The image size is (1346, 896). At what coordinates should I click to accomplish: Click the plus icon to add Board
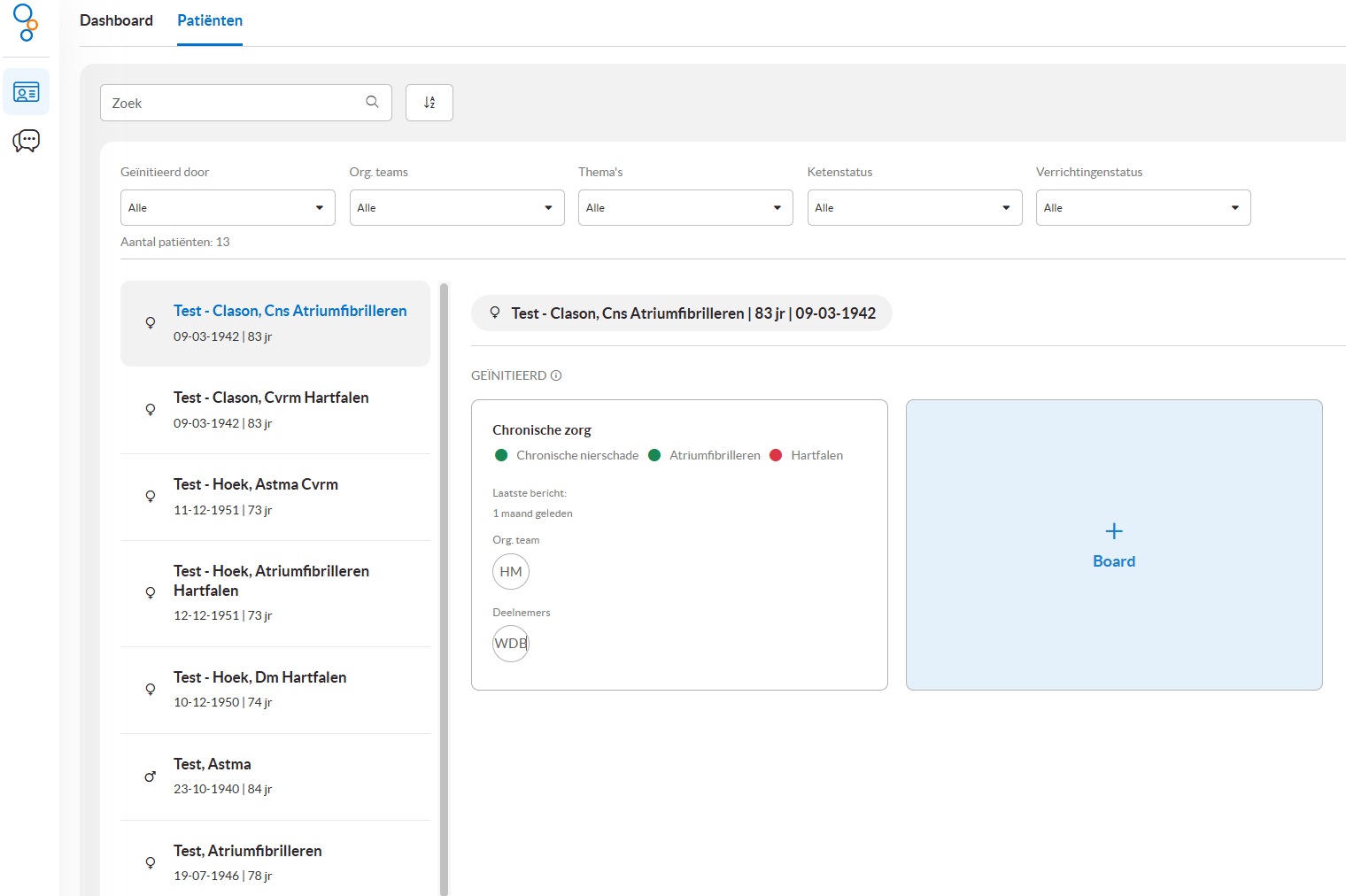pos(1114,531)
